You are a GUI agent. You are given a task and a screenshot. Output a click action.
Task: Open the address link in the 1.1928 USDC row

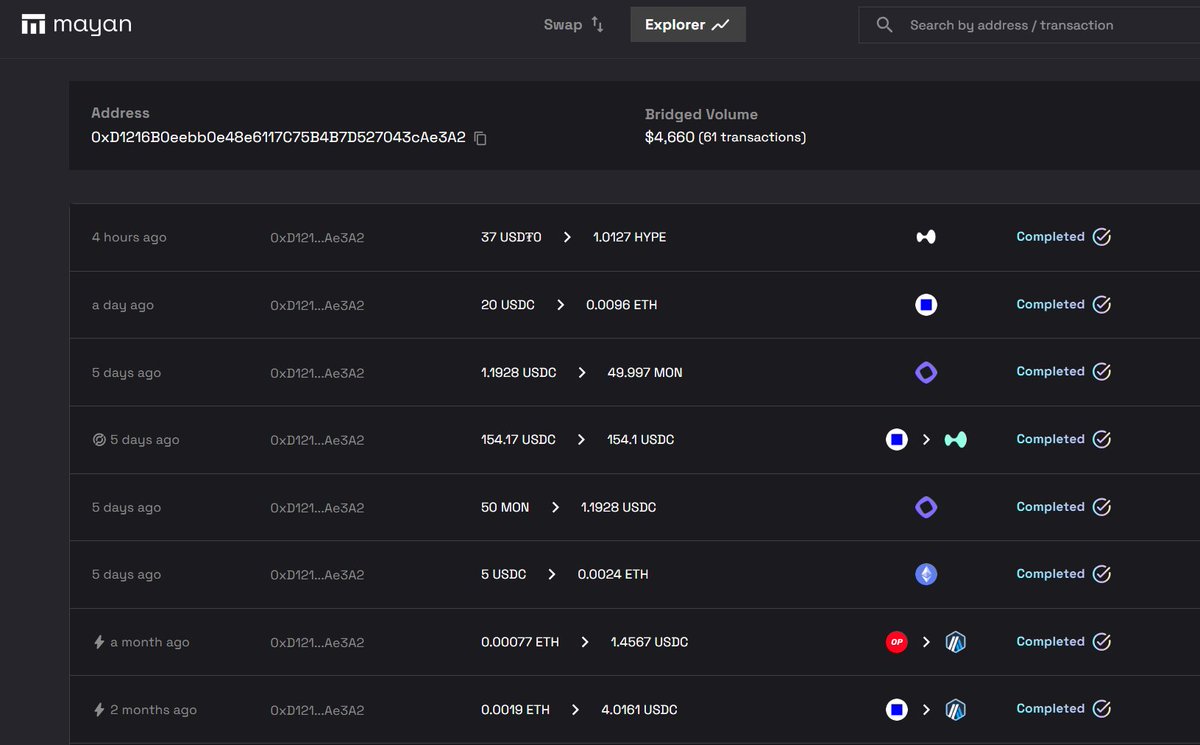pos(317,373)
